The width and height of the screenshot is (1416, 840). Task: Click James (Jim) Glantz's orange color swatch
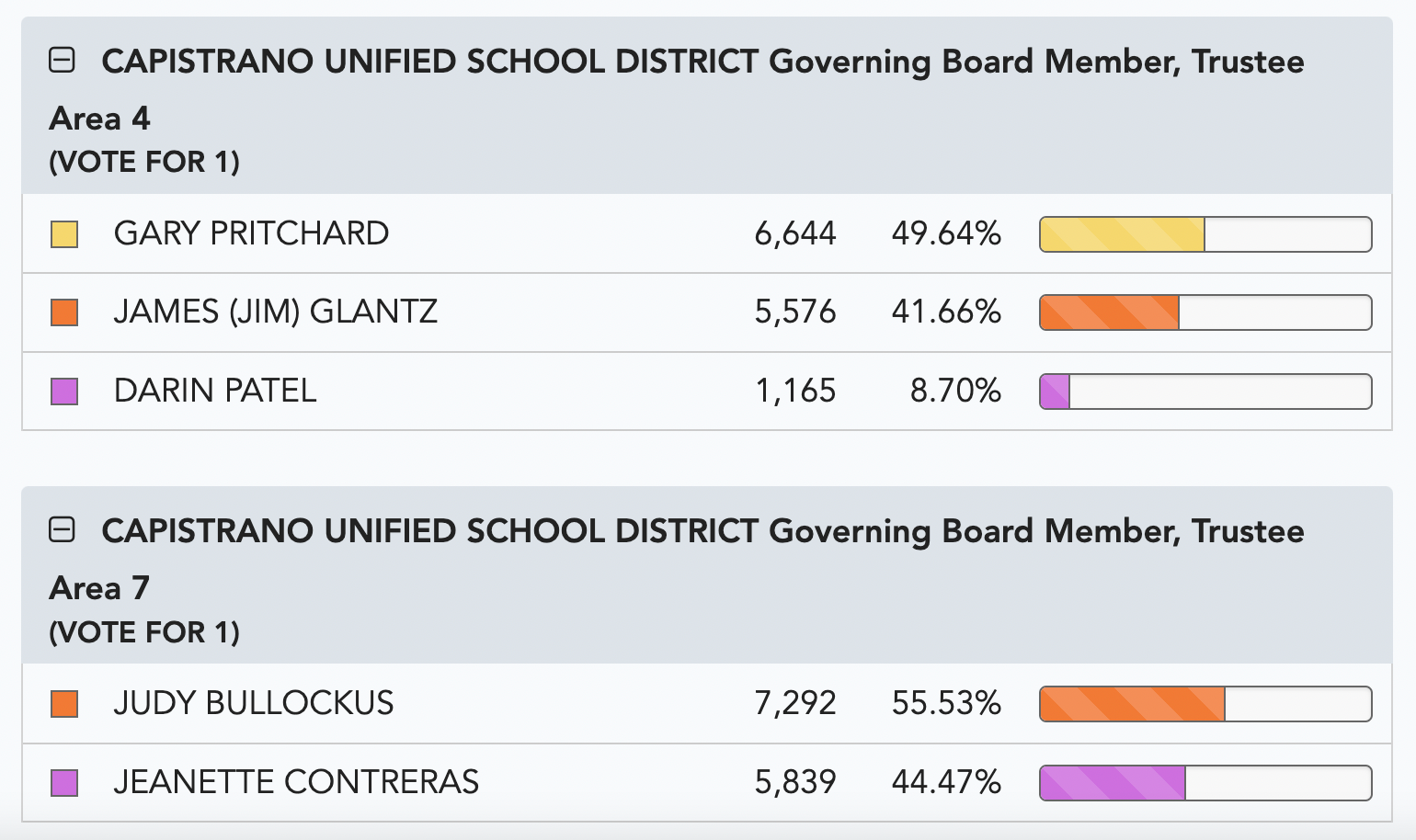(64, 312)
